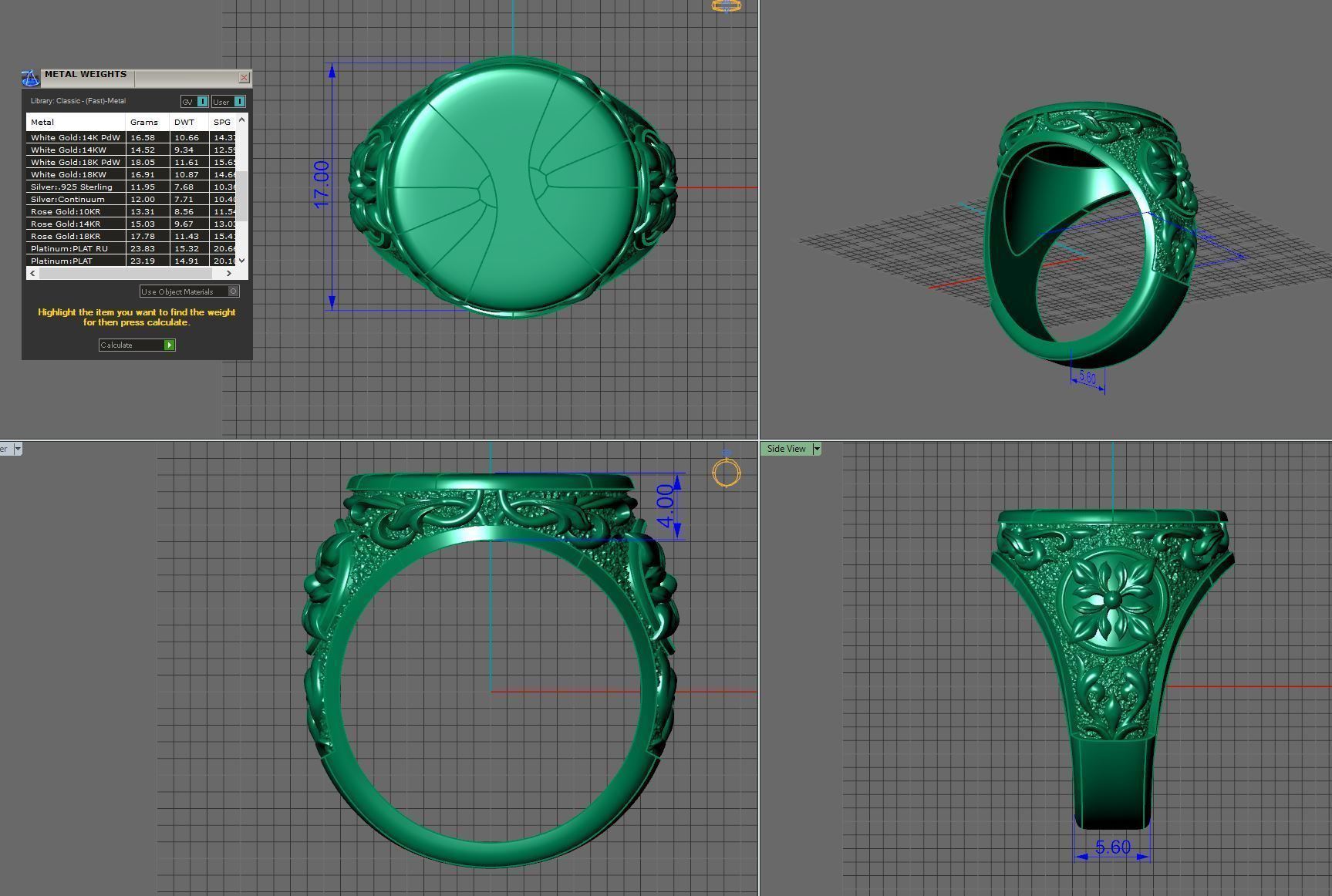
Task: Select the White Gold:18K PdW row
Action: [131, 162]
